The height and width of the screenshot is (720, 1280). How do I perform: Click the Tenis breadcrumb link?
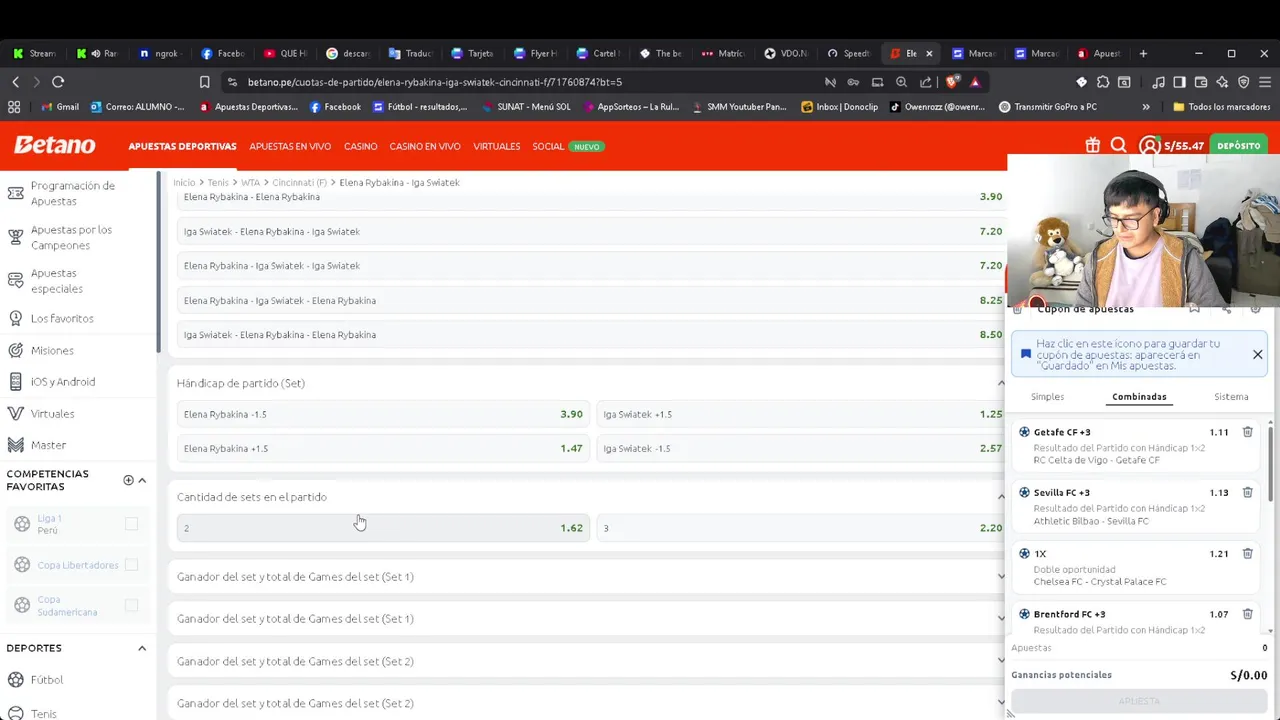click(x=218, y=183)
